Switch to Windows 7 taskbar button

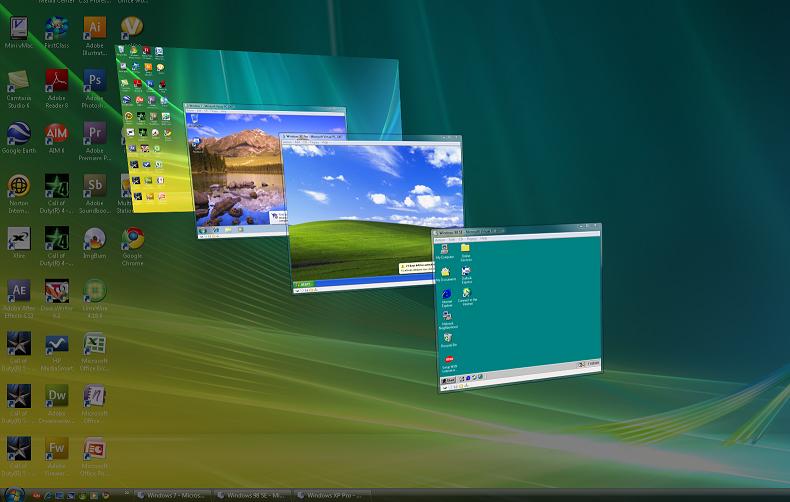(x=173, y=495)
